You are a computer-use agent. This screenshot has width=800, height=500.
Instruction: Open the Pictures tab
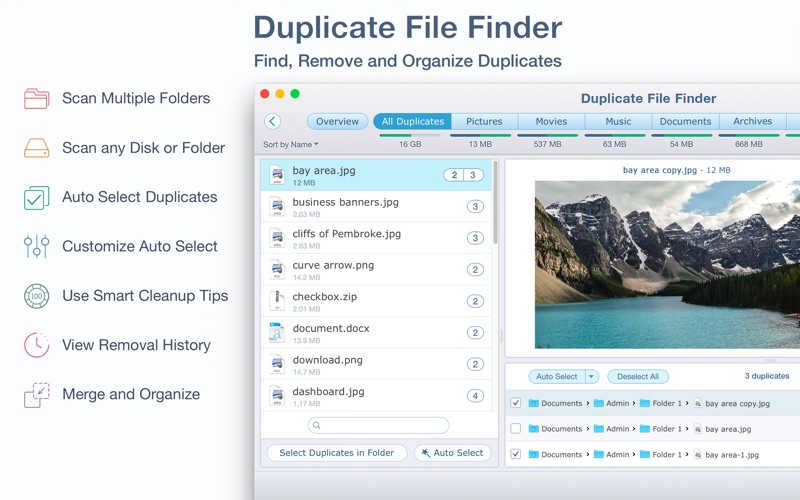tap(484, 121)
